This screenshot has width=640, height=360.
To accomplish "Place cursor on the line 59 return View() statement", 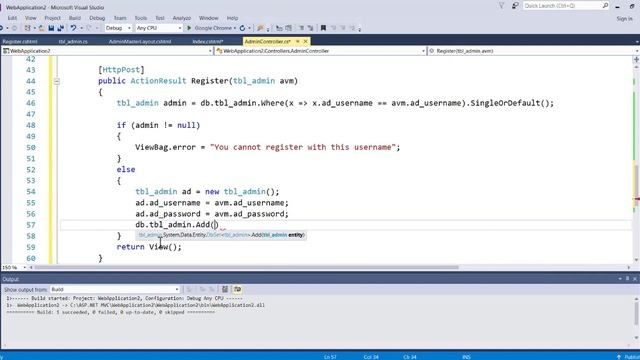I will click(149, 247).
